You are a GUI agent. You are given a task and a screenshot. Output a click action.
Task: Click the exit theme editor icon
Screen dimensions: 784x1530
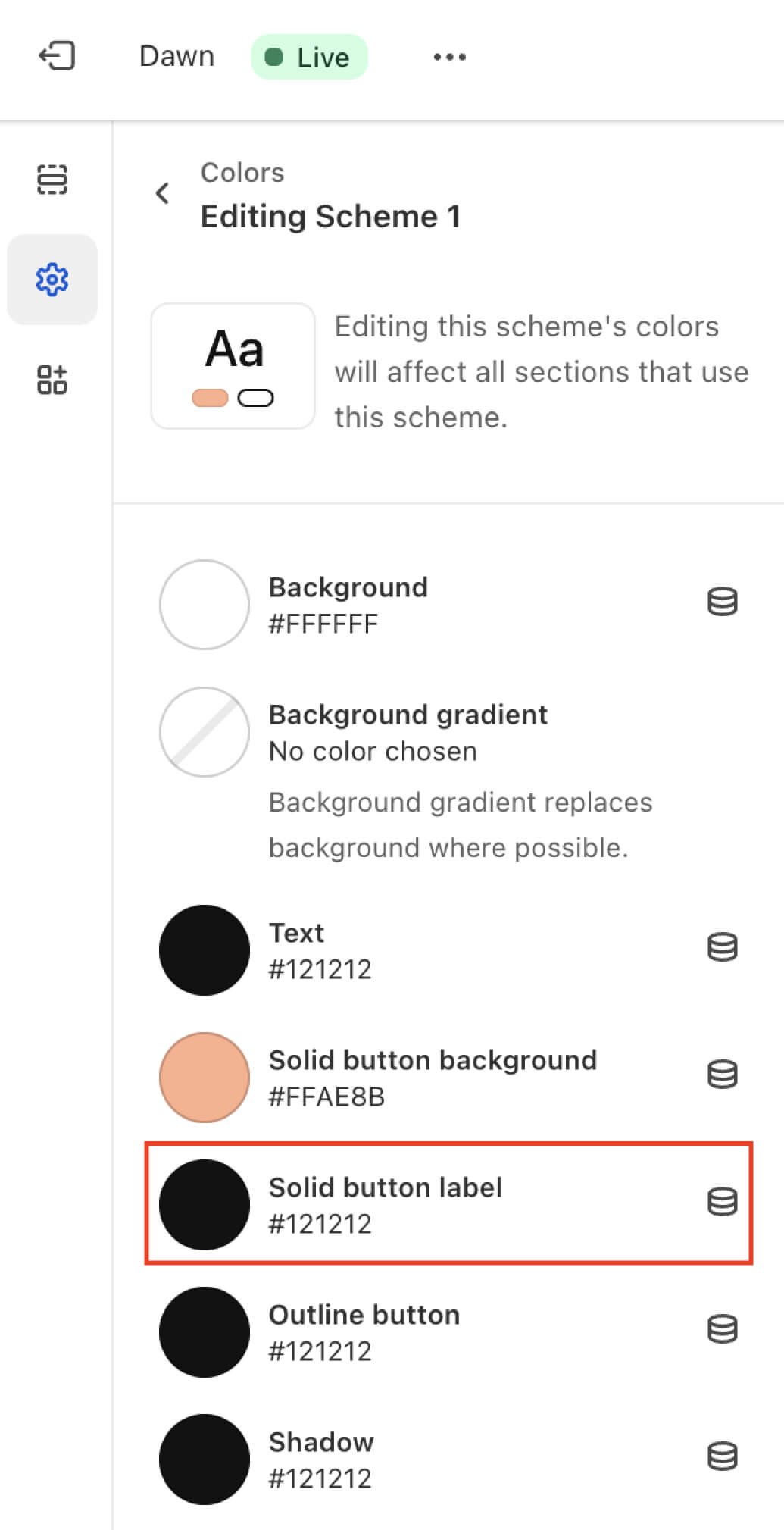click(57, 56)
